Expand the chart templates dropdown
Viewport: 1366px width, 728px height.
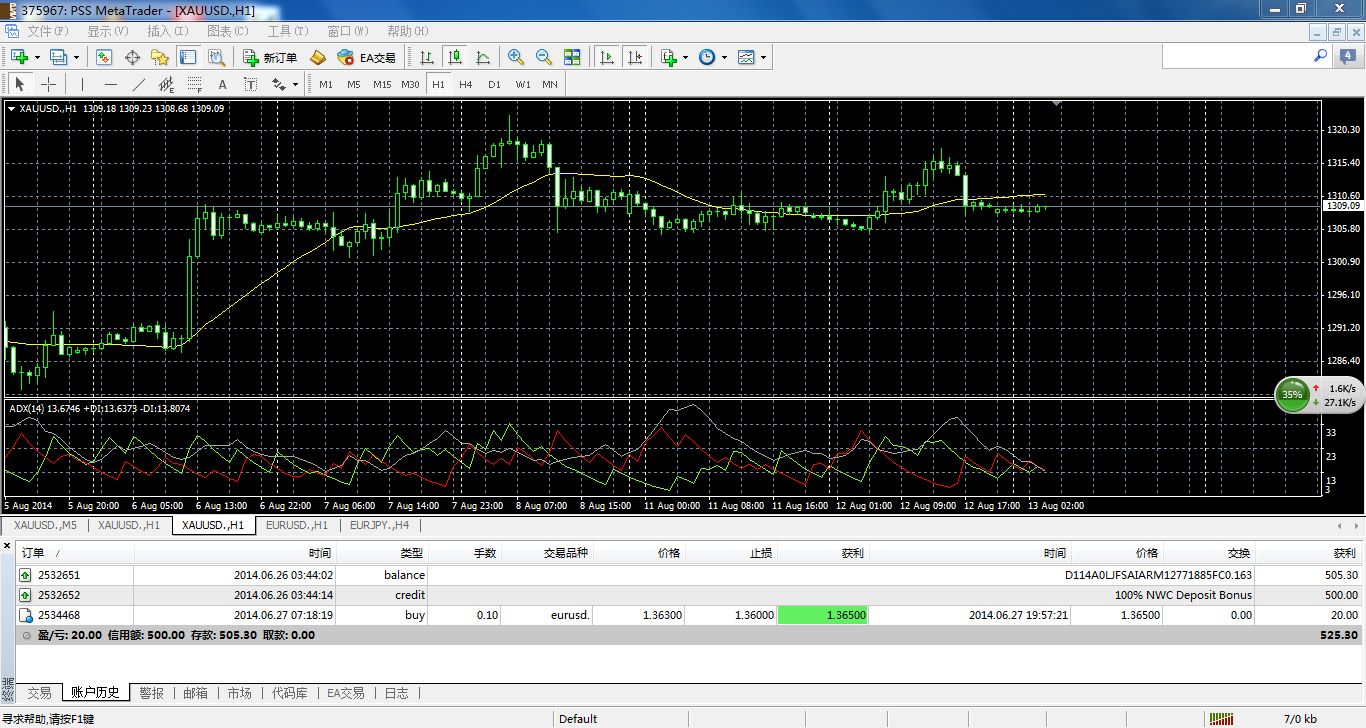764,58
